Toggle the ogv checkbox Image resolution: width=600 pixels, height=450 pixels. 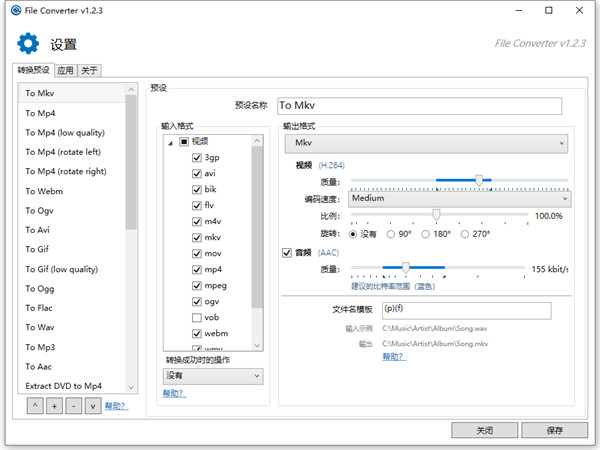click(197, 302)
